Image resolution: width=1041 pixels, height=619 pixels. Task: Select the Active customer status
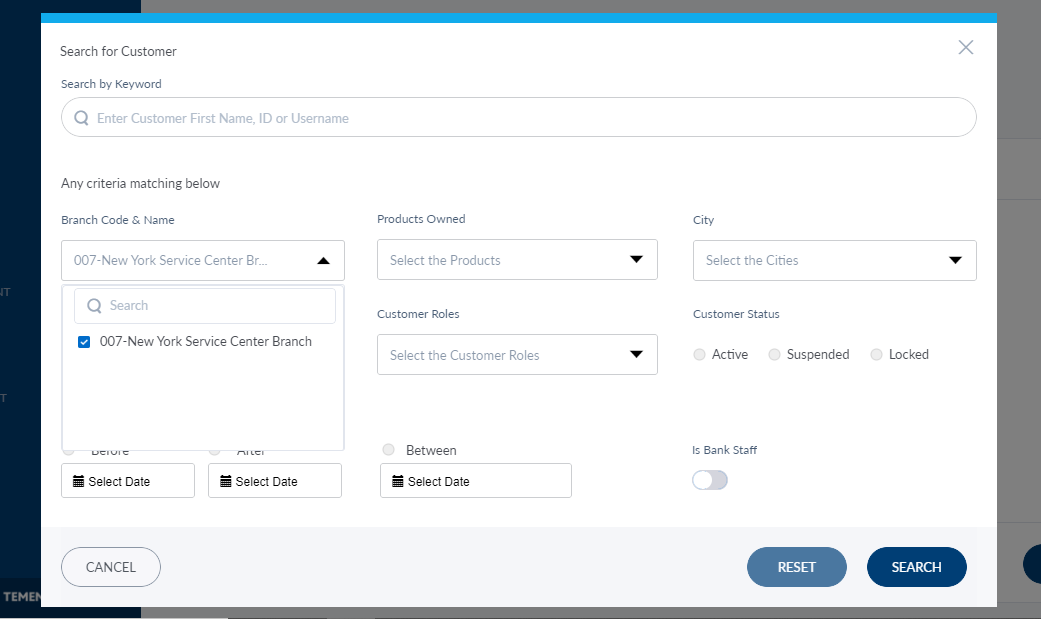tap(699, 355)
